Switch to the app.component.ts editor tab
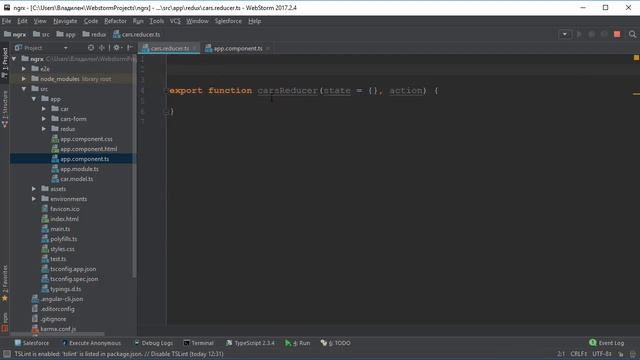Screen dimensions: 640x360 pyautogui.click(x=238, y=48)
